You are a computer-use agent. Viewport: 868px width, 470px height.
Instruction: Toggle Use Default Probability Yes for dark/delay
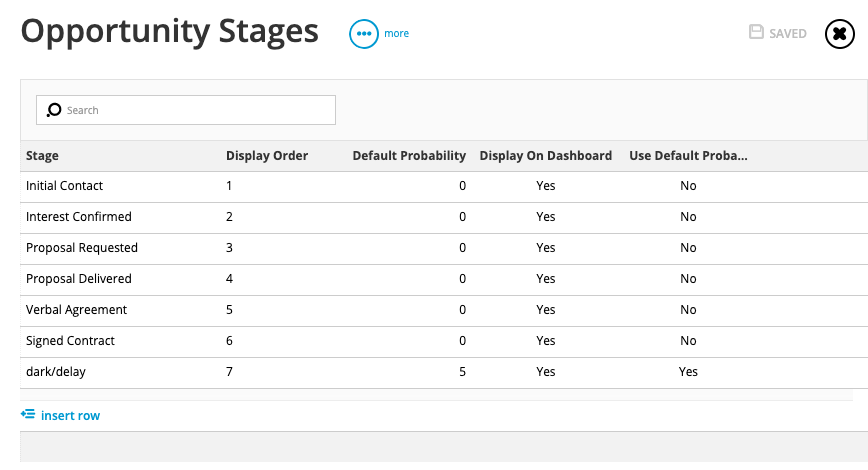(688, 371)
